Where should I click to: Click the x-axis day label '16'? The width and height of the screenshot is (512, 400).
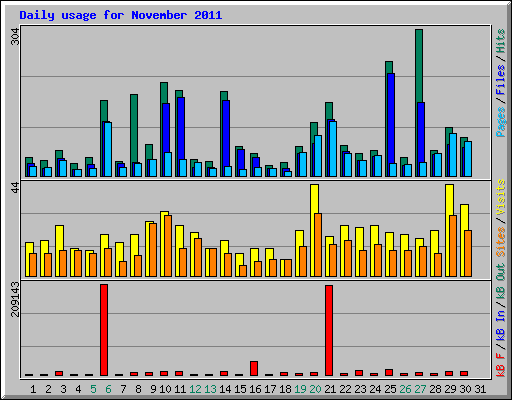click(255, 389)
